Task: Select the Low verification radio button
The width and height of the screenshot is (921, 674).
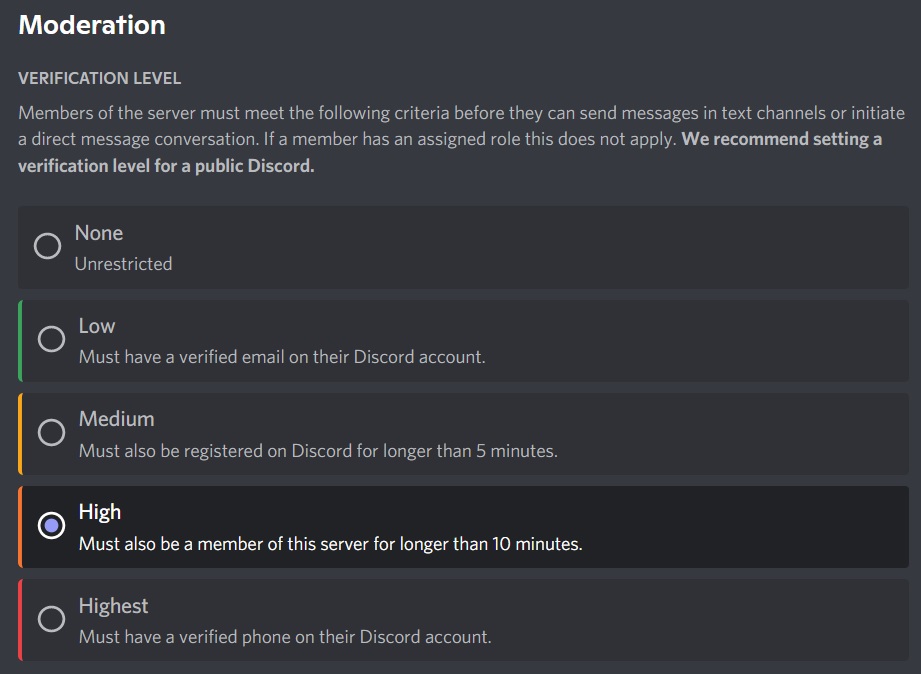Action: pos(51,339)
